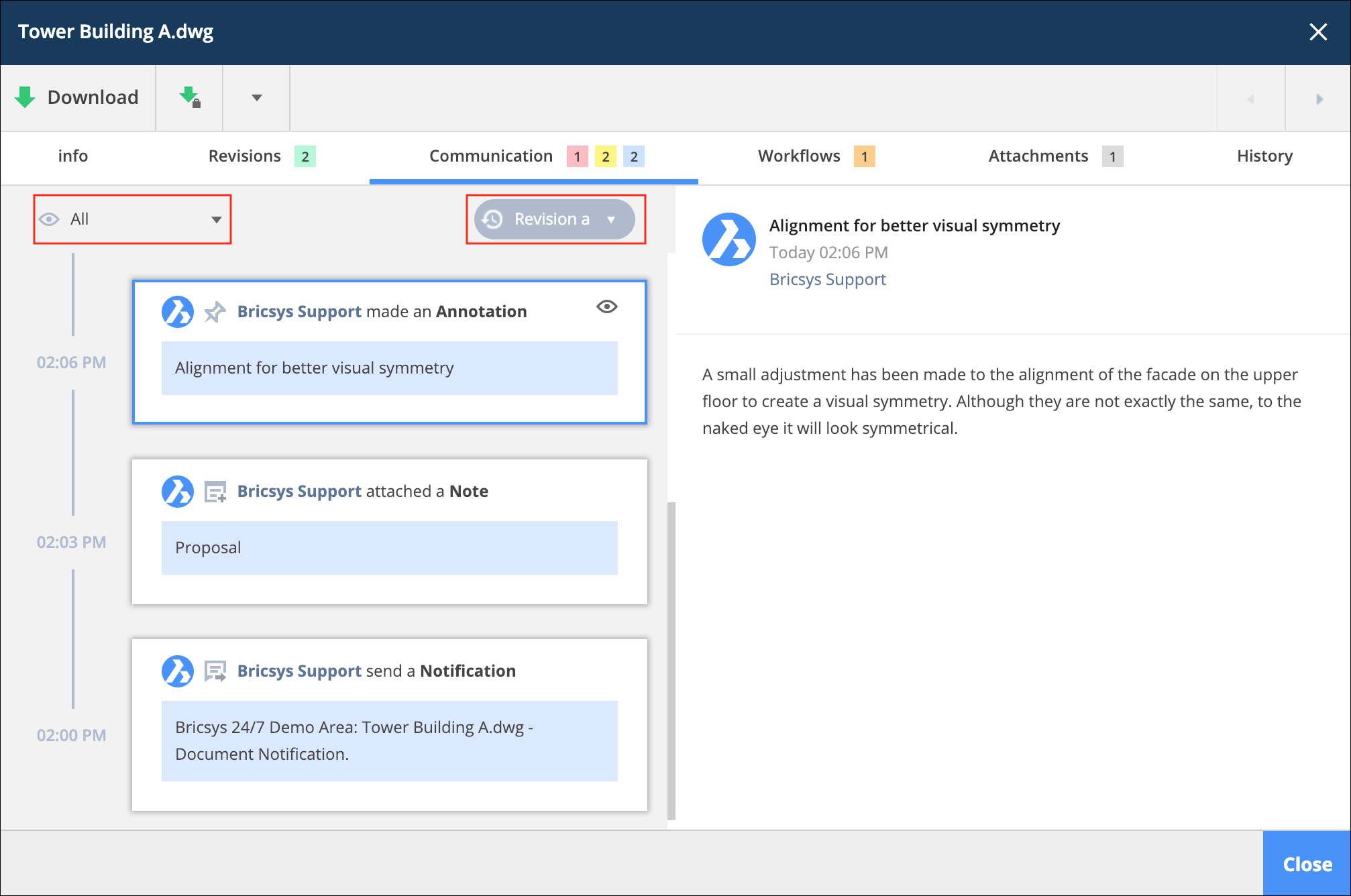Close the Tower Building A.dwg dialog
This screenshot has height=896, width=1351.
pos(1318,32)
